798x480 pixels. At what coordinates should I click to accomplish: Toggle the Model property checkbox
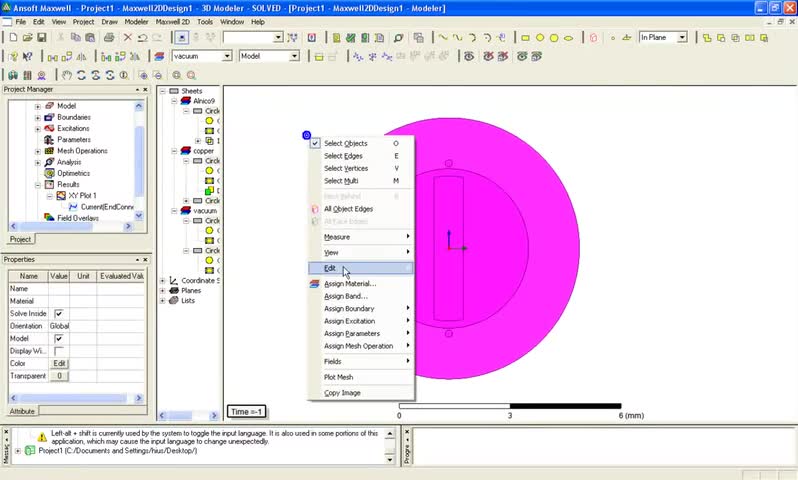click(59, 338)
